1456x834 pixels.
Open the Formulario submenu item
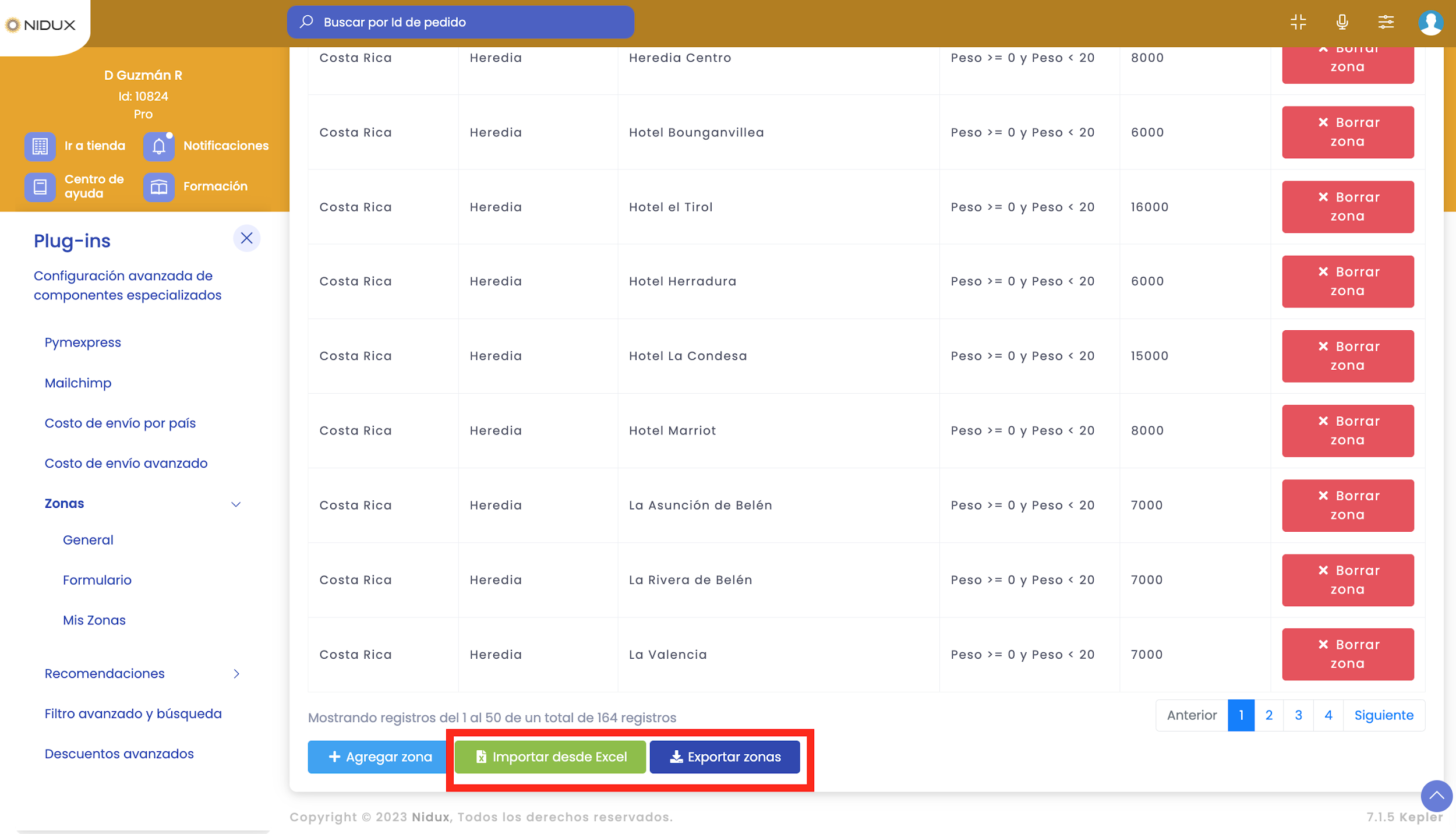pyautogui.click(x=97, y=580)
